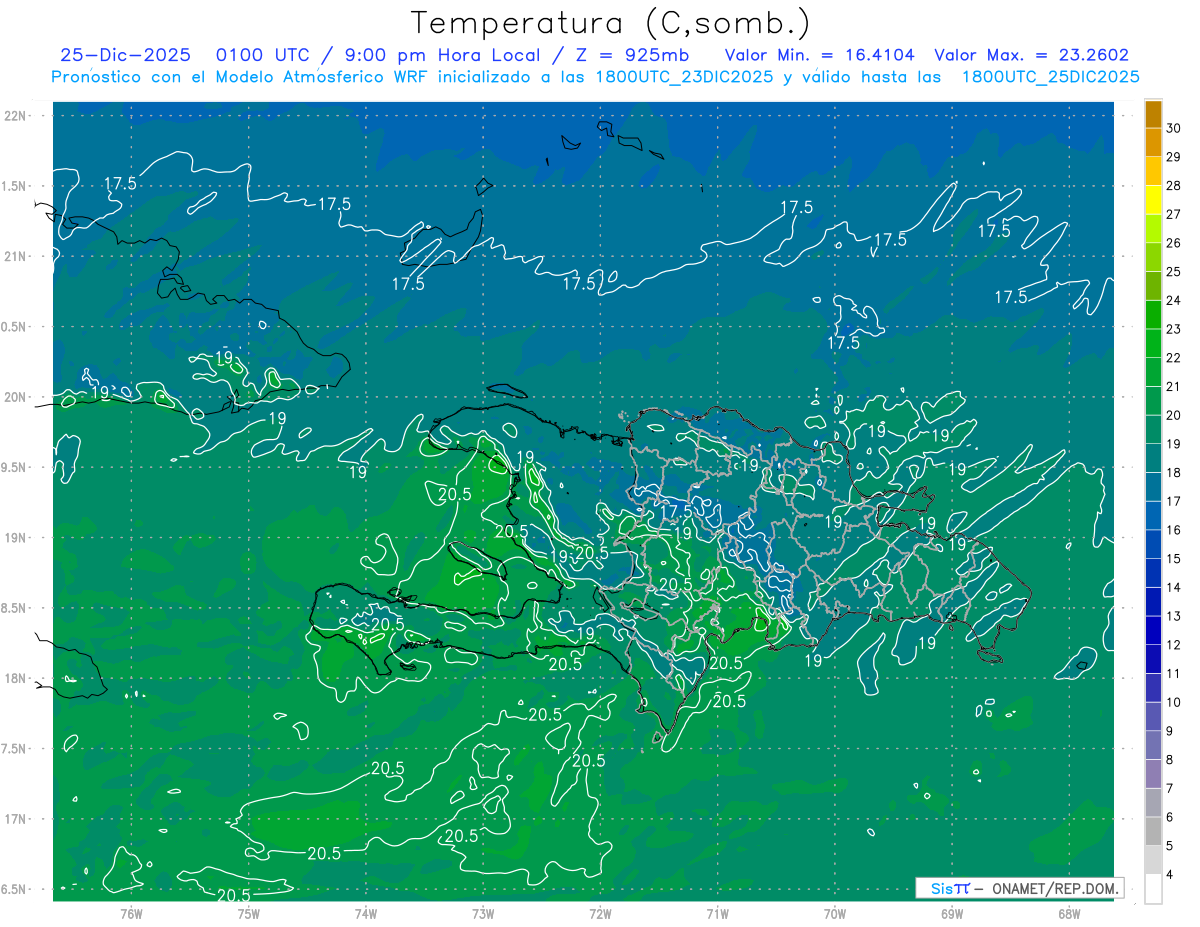
Task: Click the 'Valor Min. = 16.4104' readout
Action: point(820,56)
